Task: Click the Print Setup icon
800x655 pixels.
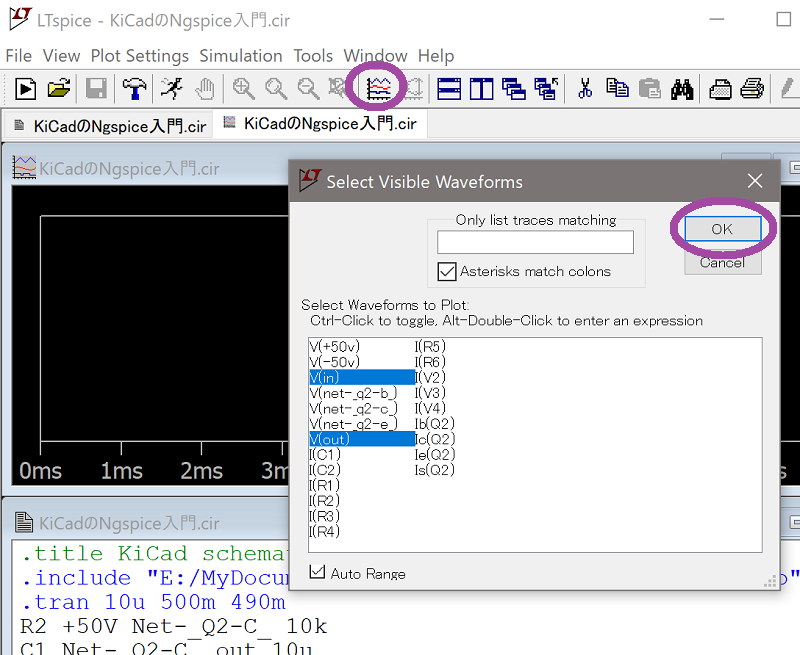Action: tap(720, 89)
